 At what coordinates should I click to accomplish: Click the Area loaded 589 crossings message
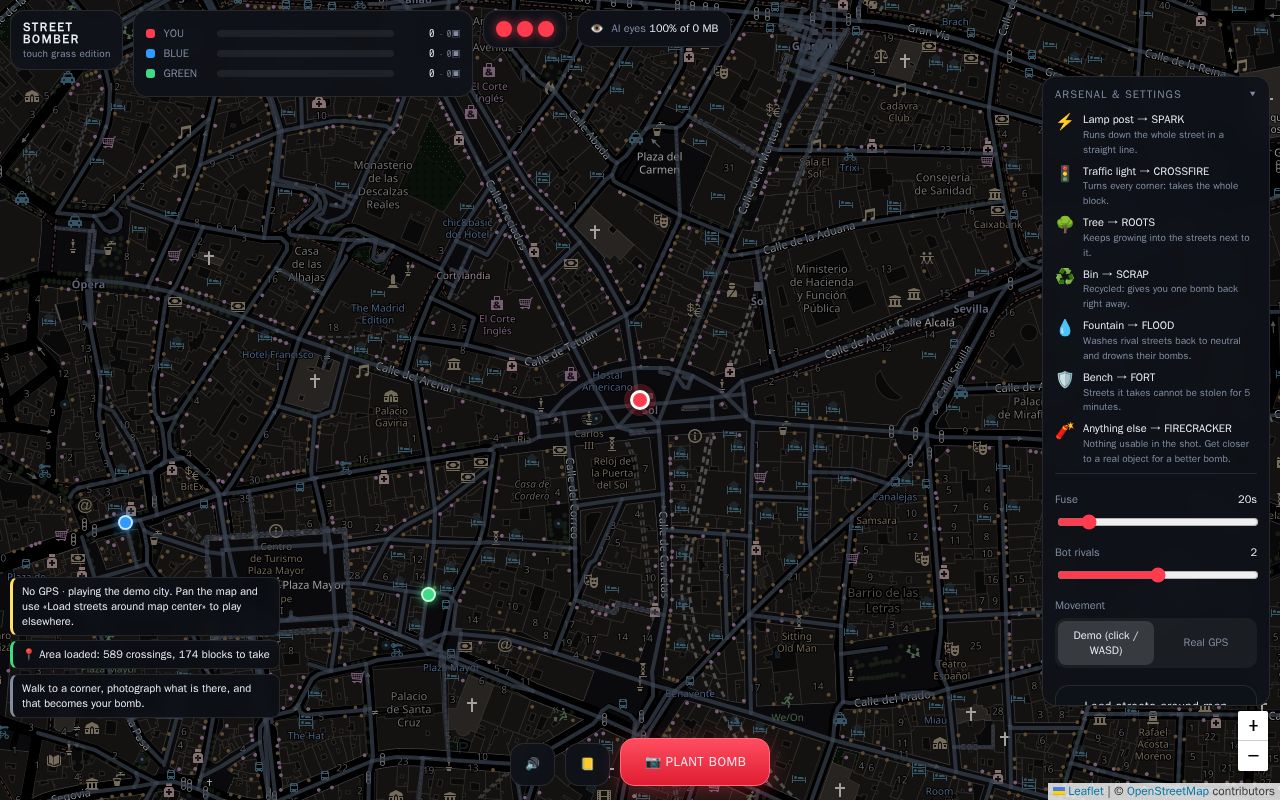(145, 654)
